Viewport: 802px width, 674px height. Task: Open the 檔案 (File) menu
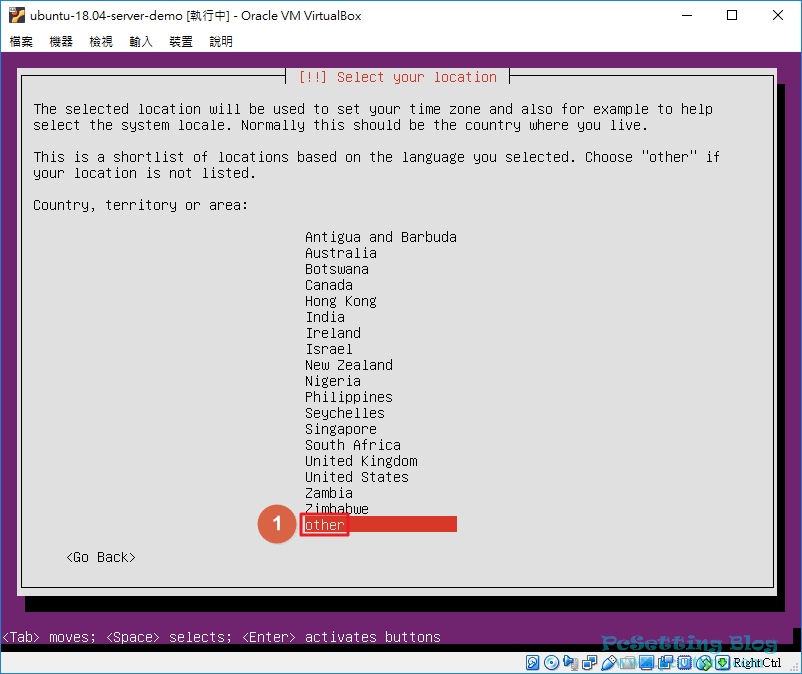pos(21,41)
